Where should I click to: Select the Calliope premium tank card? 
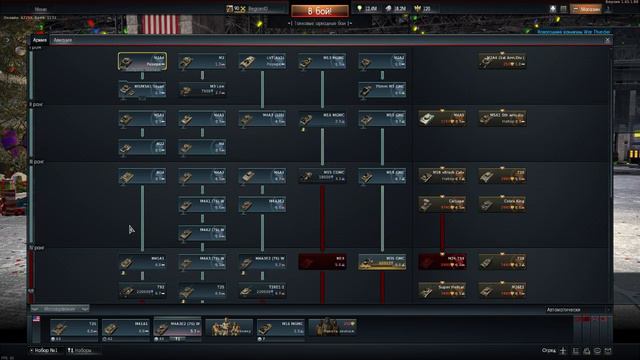[x=442, y=204]
